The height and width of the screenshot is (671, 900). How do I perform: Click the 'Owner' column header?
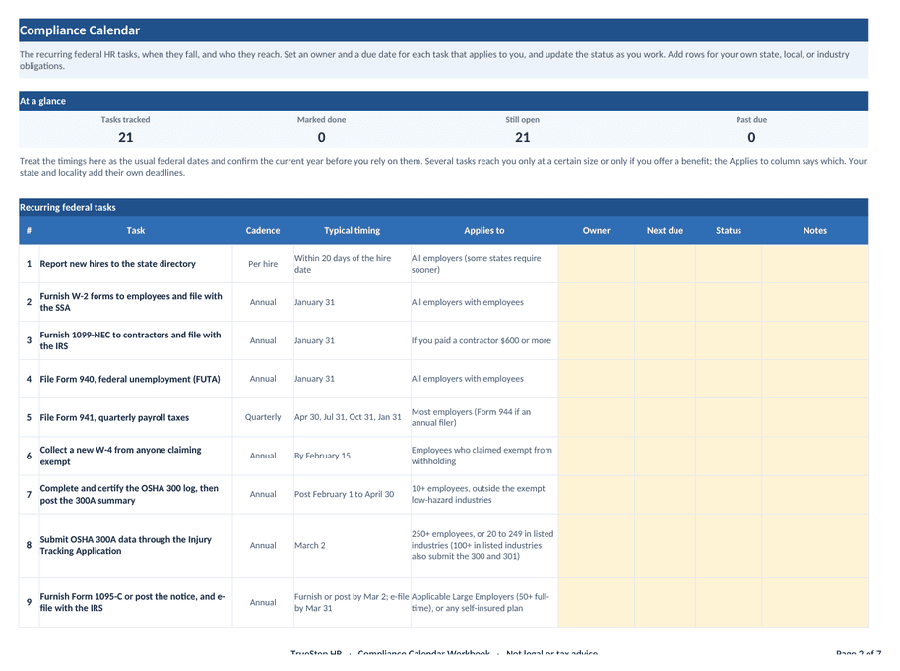click(596, 230)
